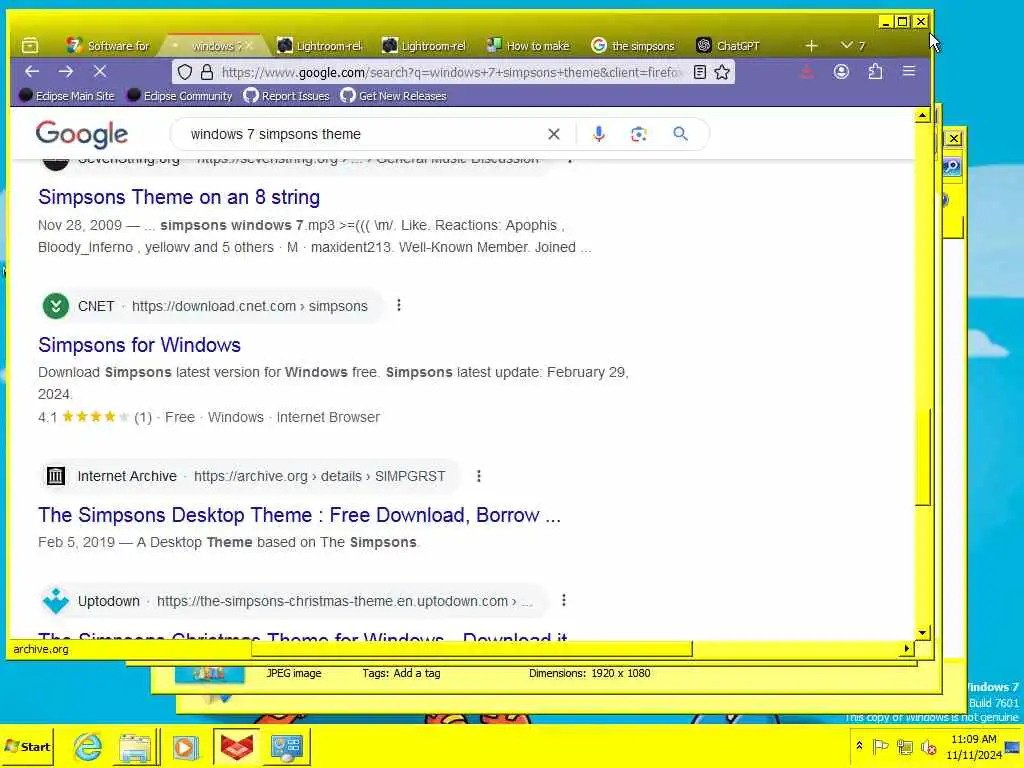Go to Google home via logo
Viewport: 1024px width, 768px height.
pyautogui.click(x=82, y=135)
